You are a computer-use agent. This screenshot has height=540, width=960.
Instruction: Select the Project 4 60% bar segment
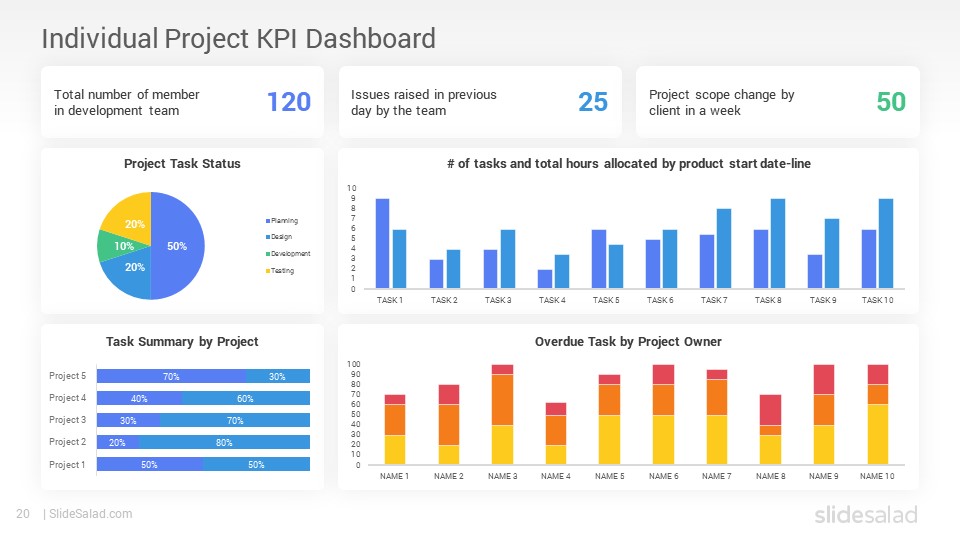[x=246, y=398]
